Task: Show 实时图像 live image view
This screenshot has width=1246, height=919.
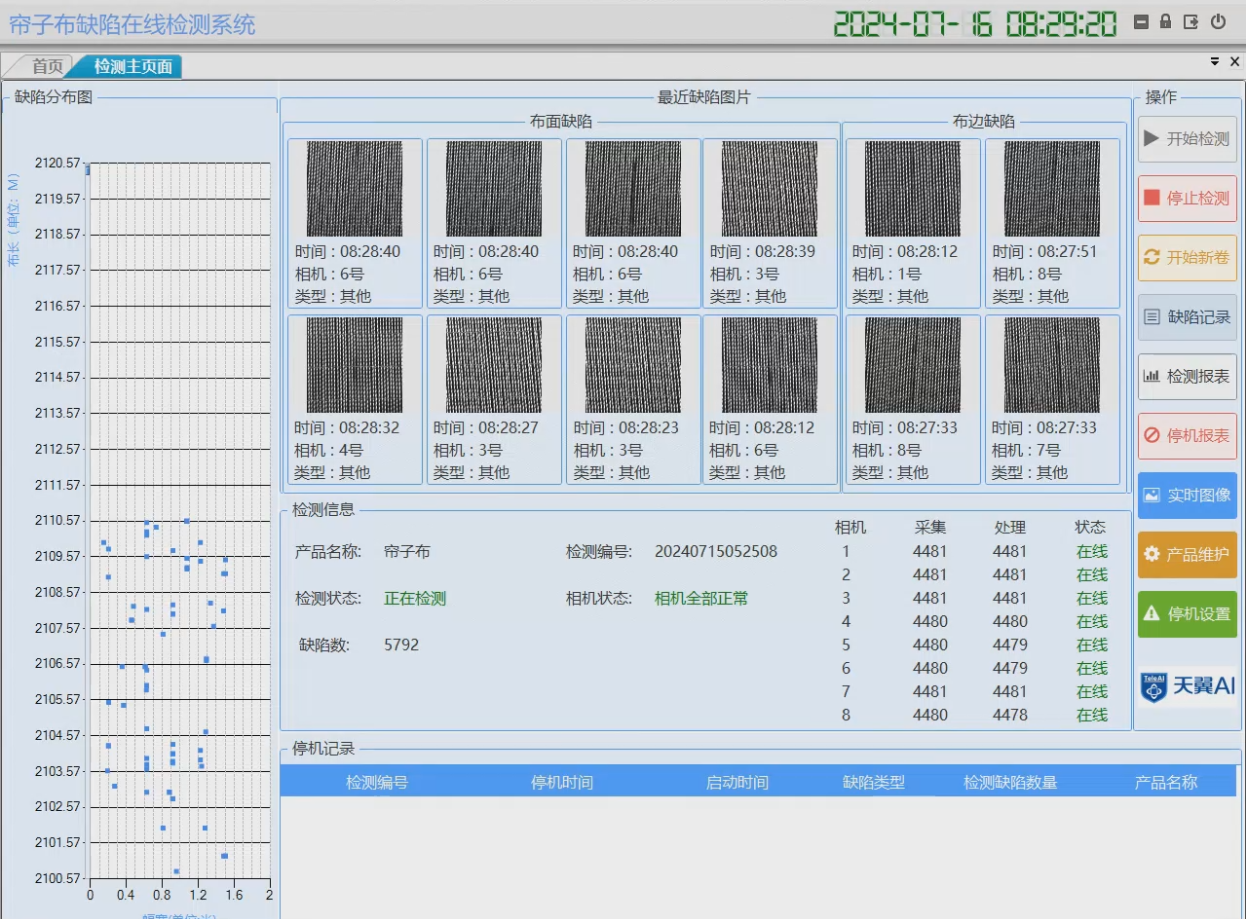Action: click(x=1187, y=495)
